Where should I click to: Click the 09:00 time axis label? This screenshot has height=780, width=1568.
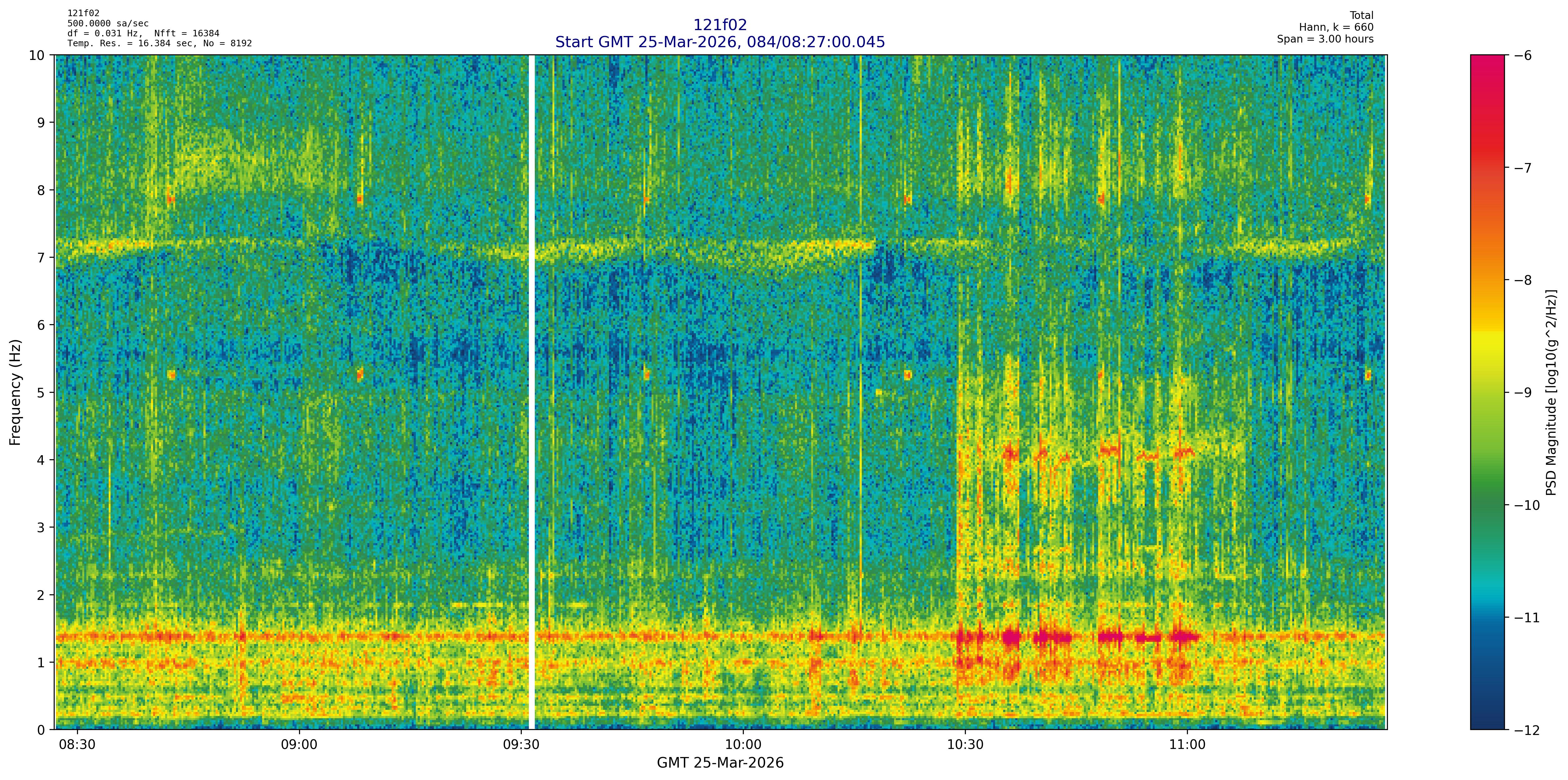tap(299, 745)
